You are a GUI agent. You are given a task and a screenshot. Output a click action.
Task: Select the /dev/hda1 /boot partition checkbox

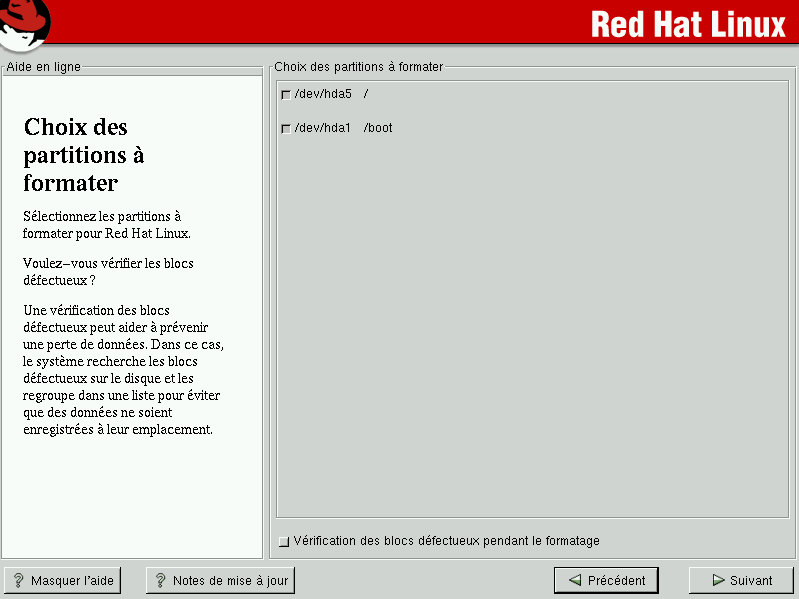(x=286, y=129)
